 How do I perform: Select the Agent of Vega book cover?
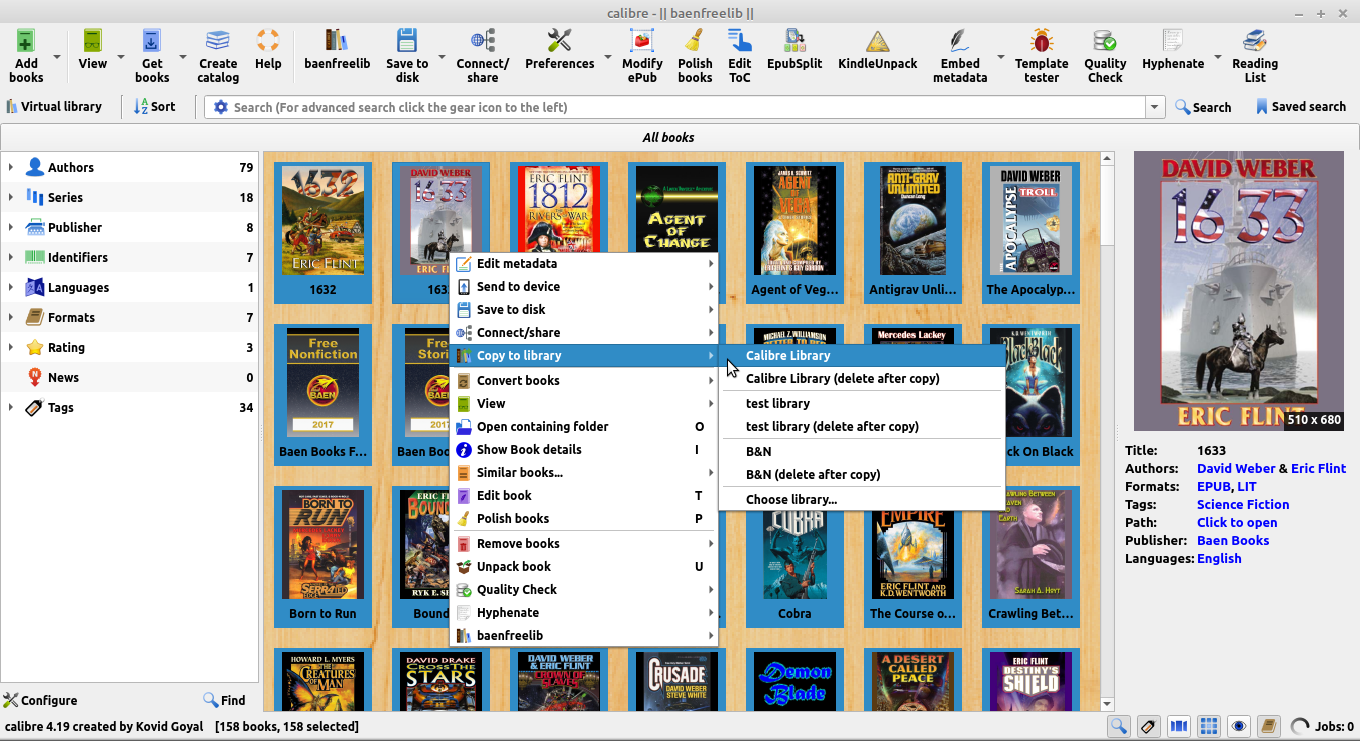point(795,221)
